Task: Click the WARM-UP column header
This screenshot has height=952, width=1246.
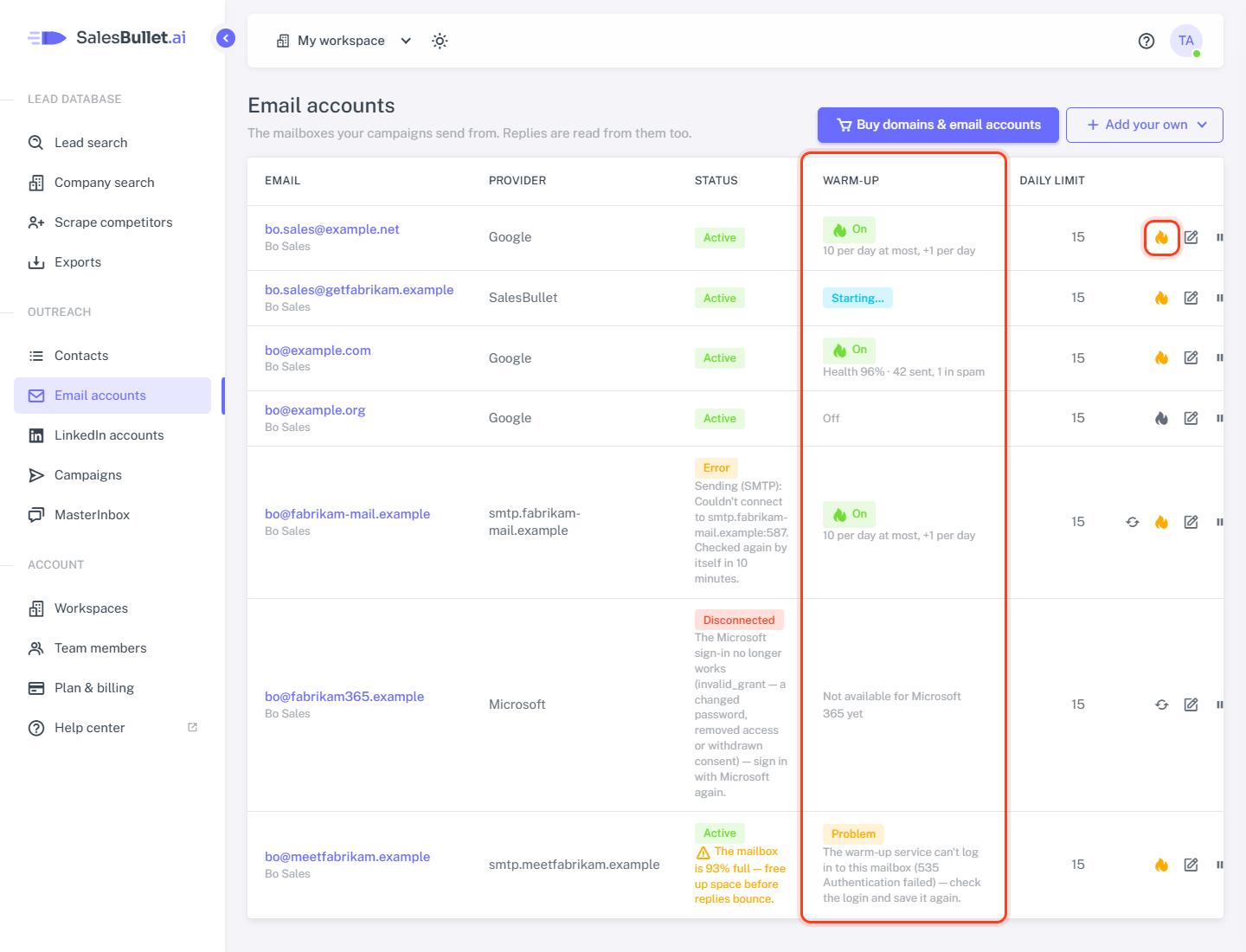Action: coord(851,181)
